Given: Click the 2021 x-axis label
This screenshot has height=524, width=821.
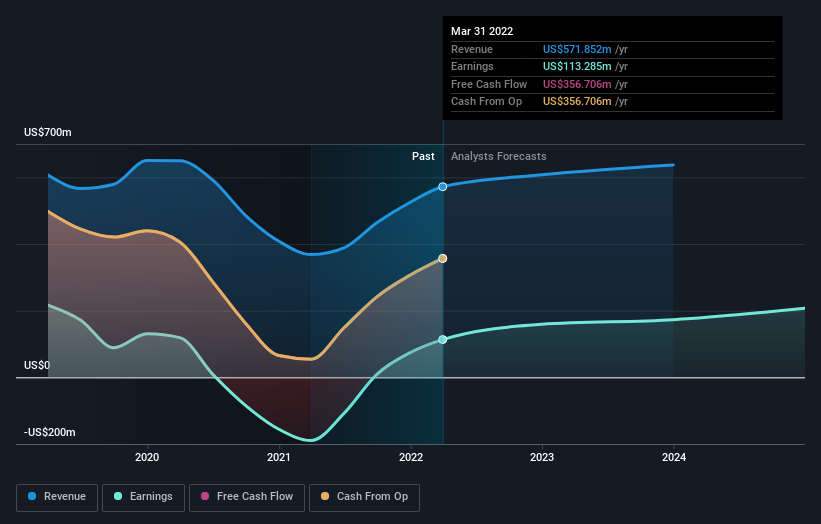Looking at the screenshot, I should click(x=279, y=458).
